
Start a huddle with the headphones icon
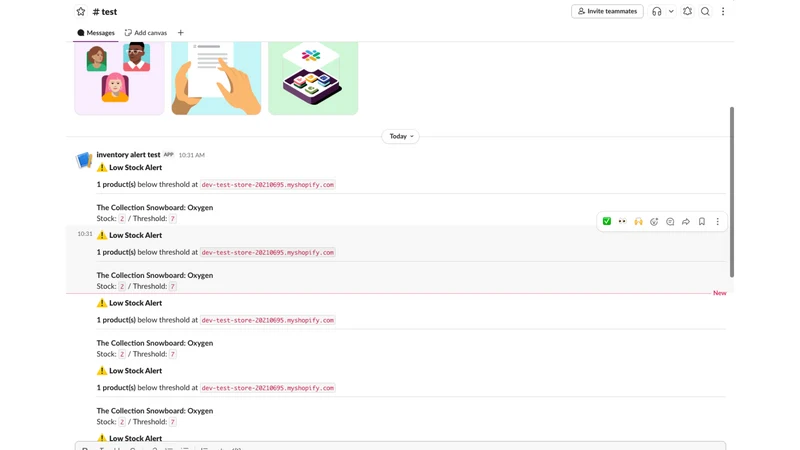click(657, 11)
